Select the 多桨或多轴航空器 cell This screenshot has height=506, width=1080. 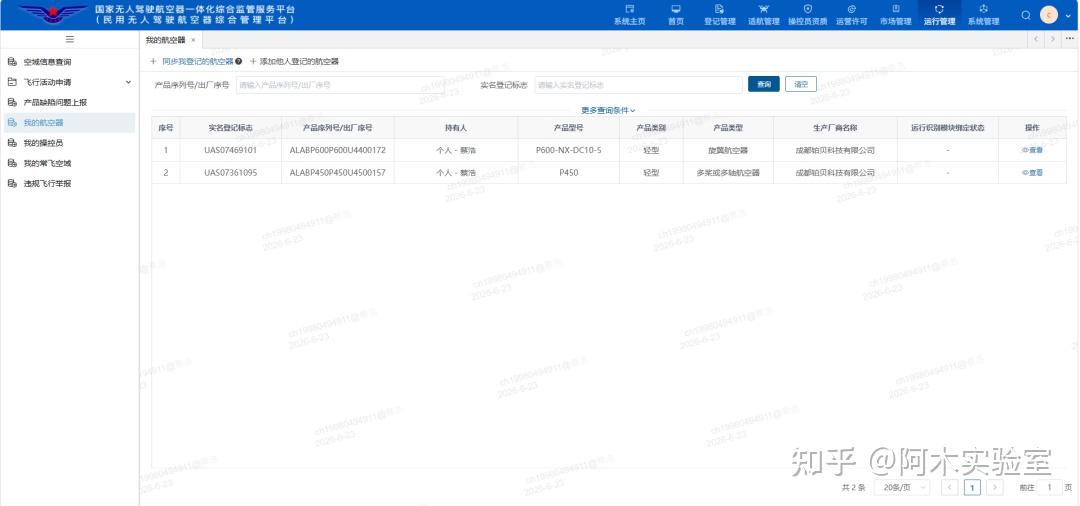click(728, 173)
